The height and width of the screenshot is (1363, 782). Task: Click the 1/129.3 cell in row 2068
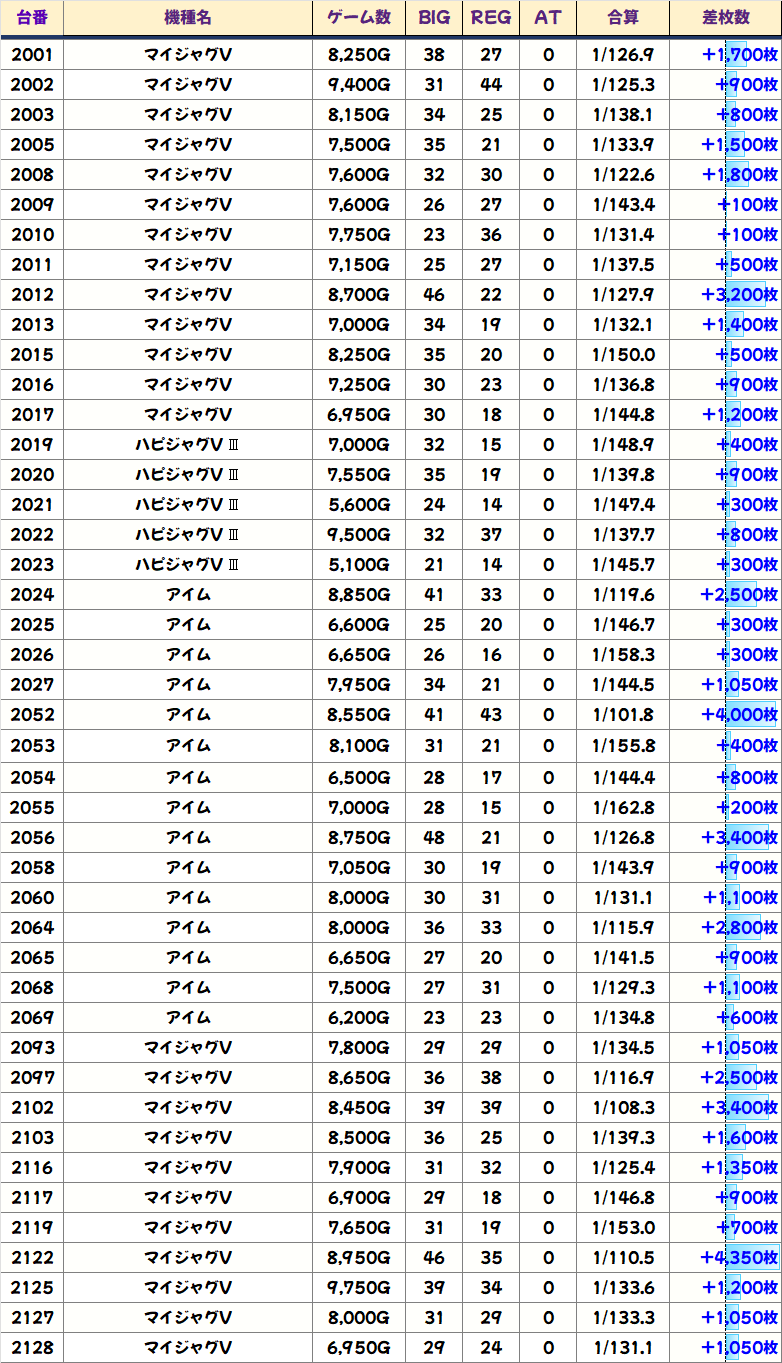pyautogui.click(x=624, y=987)
